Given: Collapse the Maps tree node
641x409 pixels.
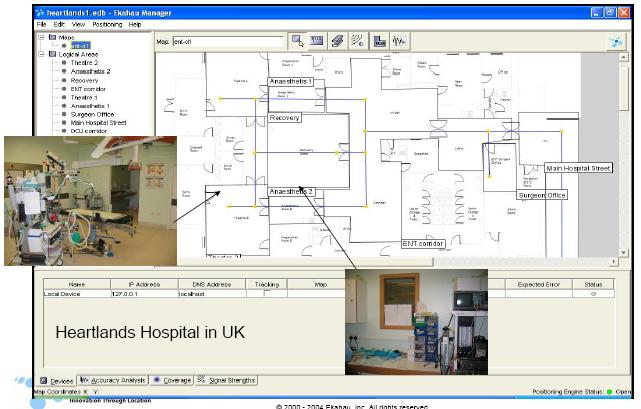Looking at the screenshot, I should (41, 37).
